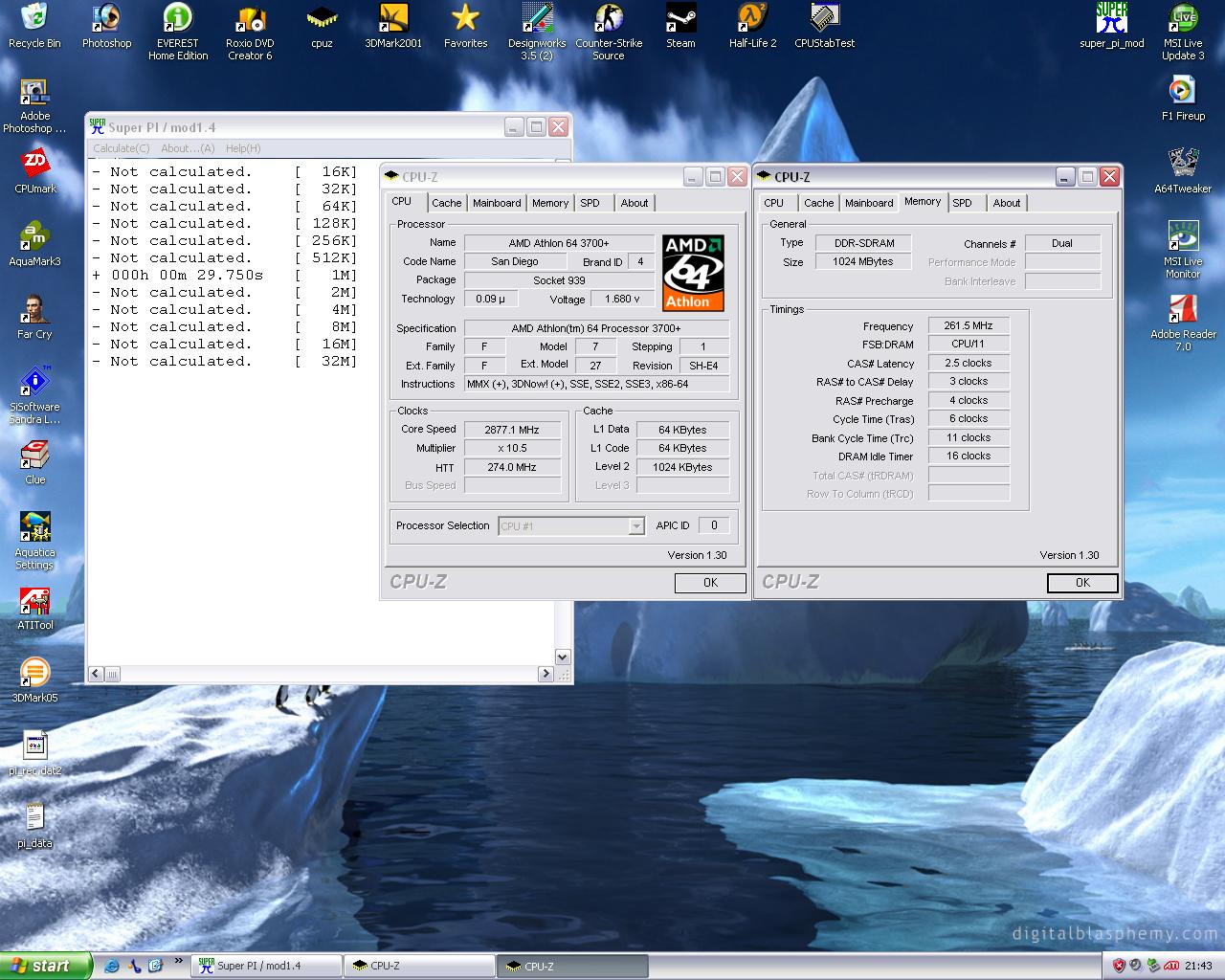Click OK in the right CPU-Z memory window
Screen dimensions: 1225x980
point(1082,583)
